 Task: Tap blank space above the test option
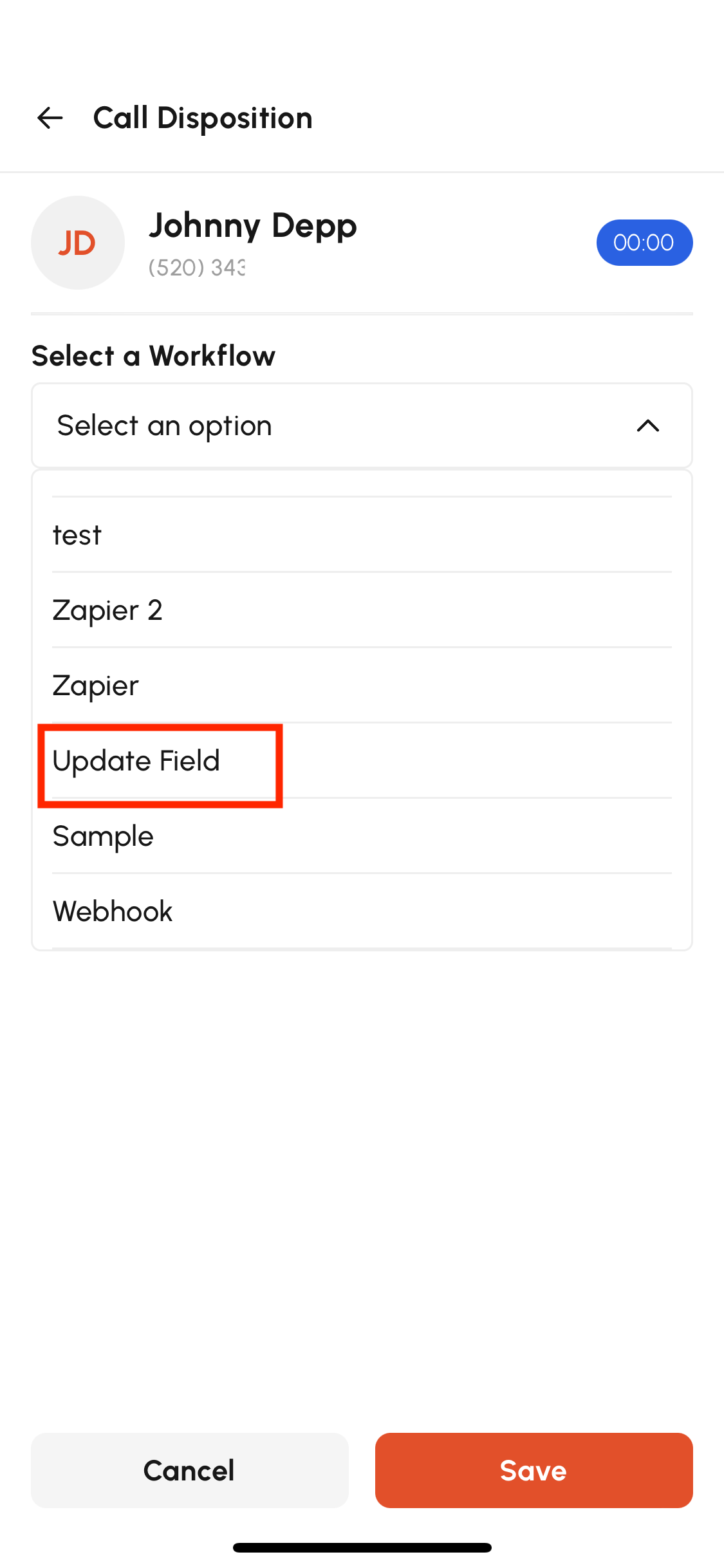[x=362, y=483]
